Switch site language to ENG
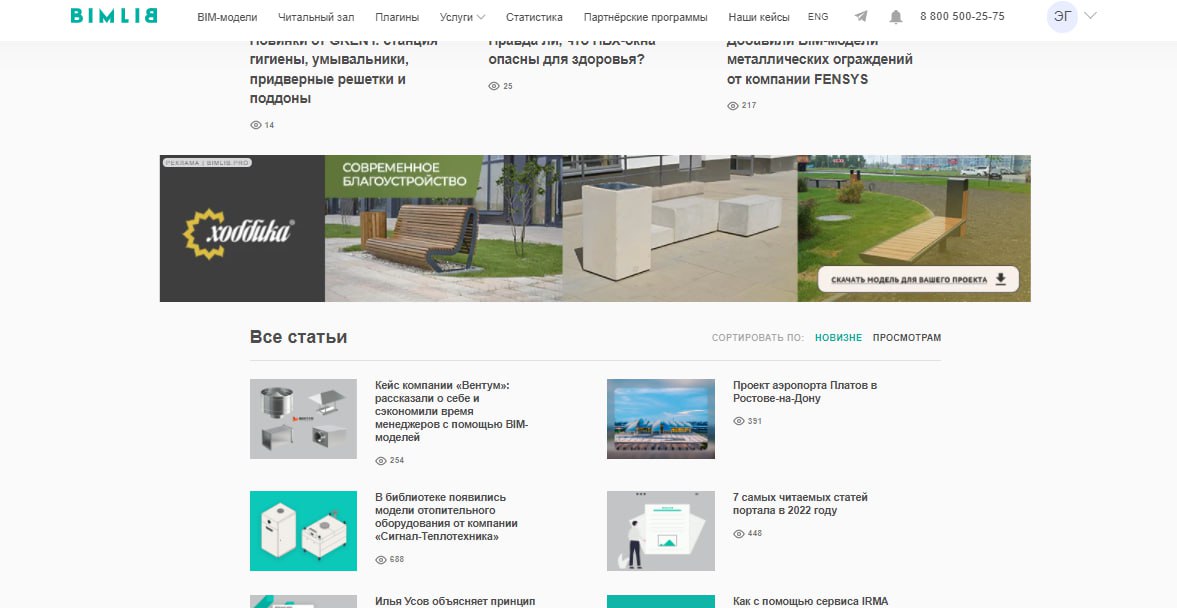Viewport: 1177px width, 608px height. click(x=818, y=17)
